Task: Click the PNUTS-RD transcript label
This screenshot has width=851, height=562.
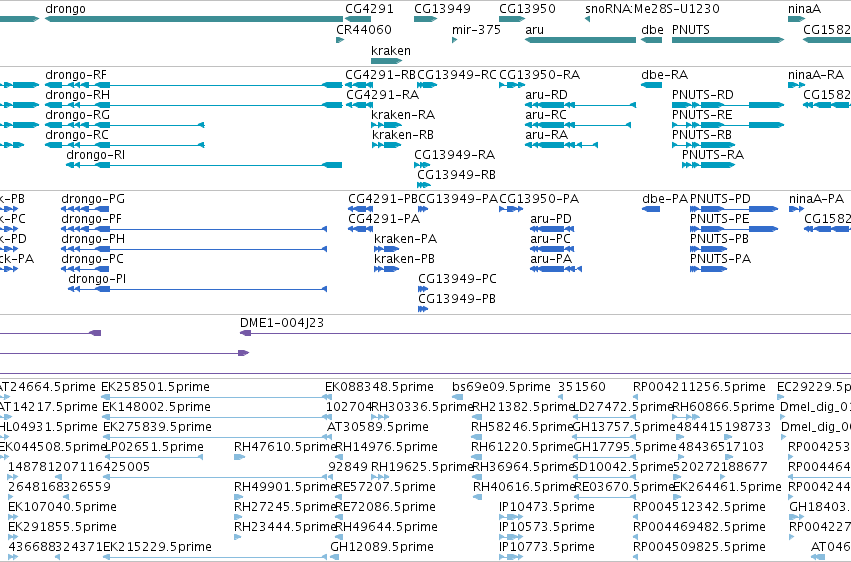Action: (x=702, y=94)
